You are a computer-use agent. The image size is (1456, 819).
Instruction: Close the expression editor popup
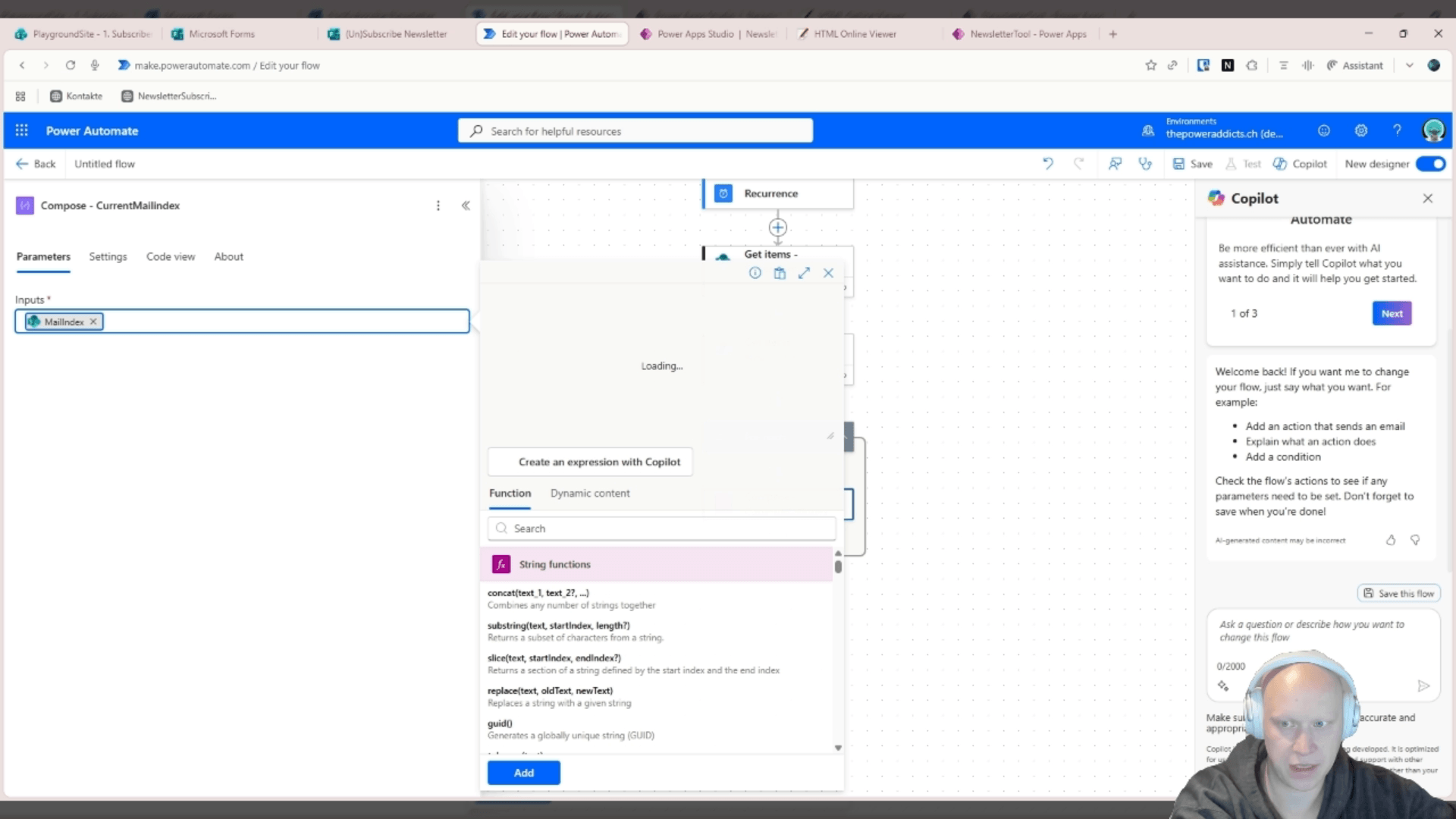pos(828,273)
